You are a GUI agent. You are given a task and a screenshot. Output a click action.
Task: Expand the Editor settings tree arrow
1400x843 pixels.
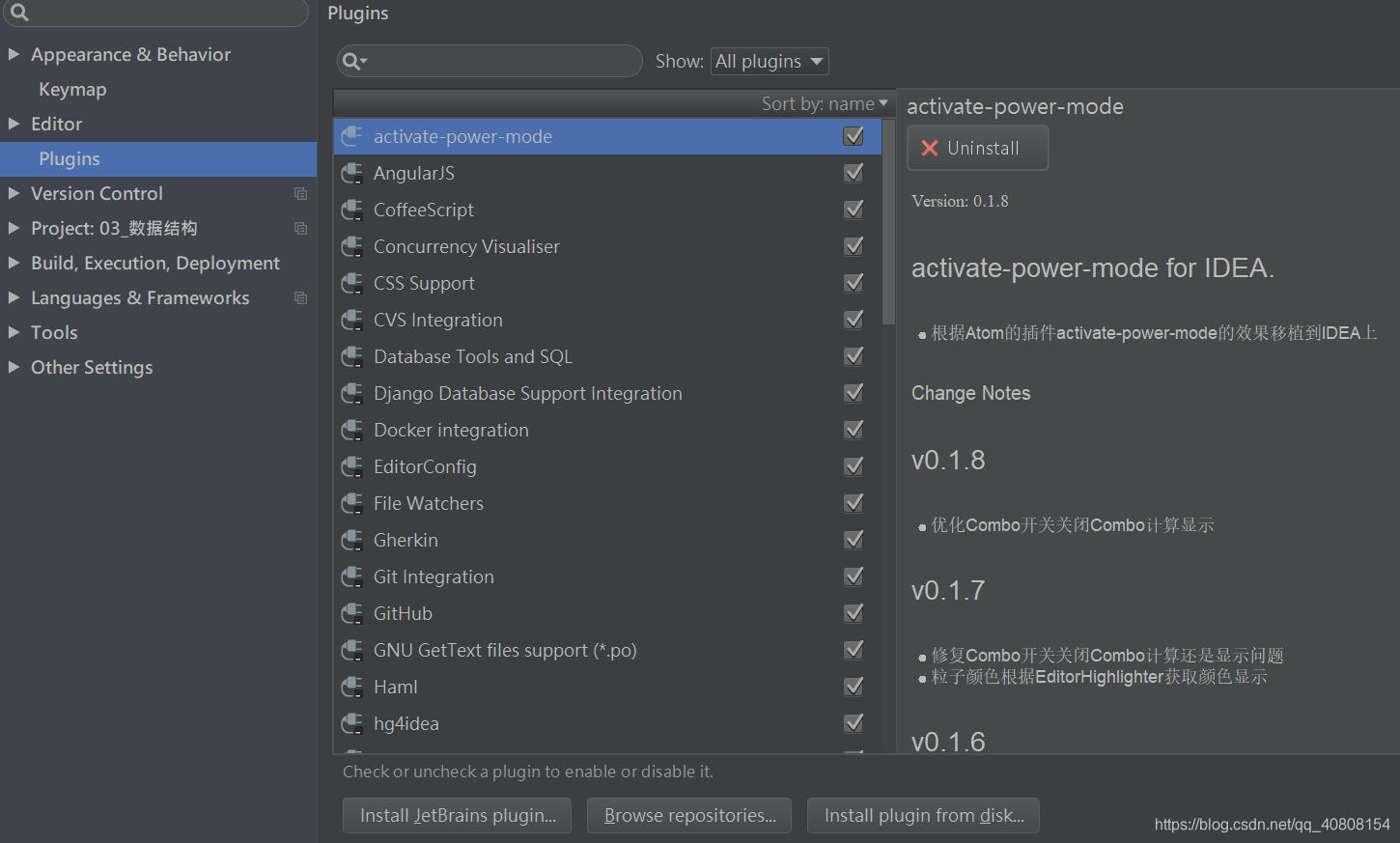tap(14, 124)
